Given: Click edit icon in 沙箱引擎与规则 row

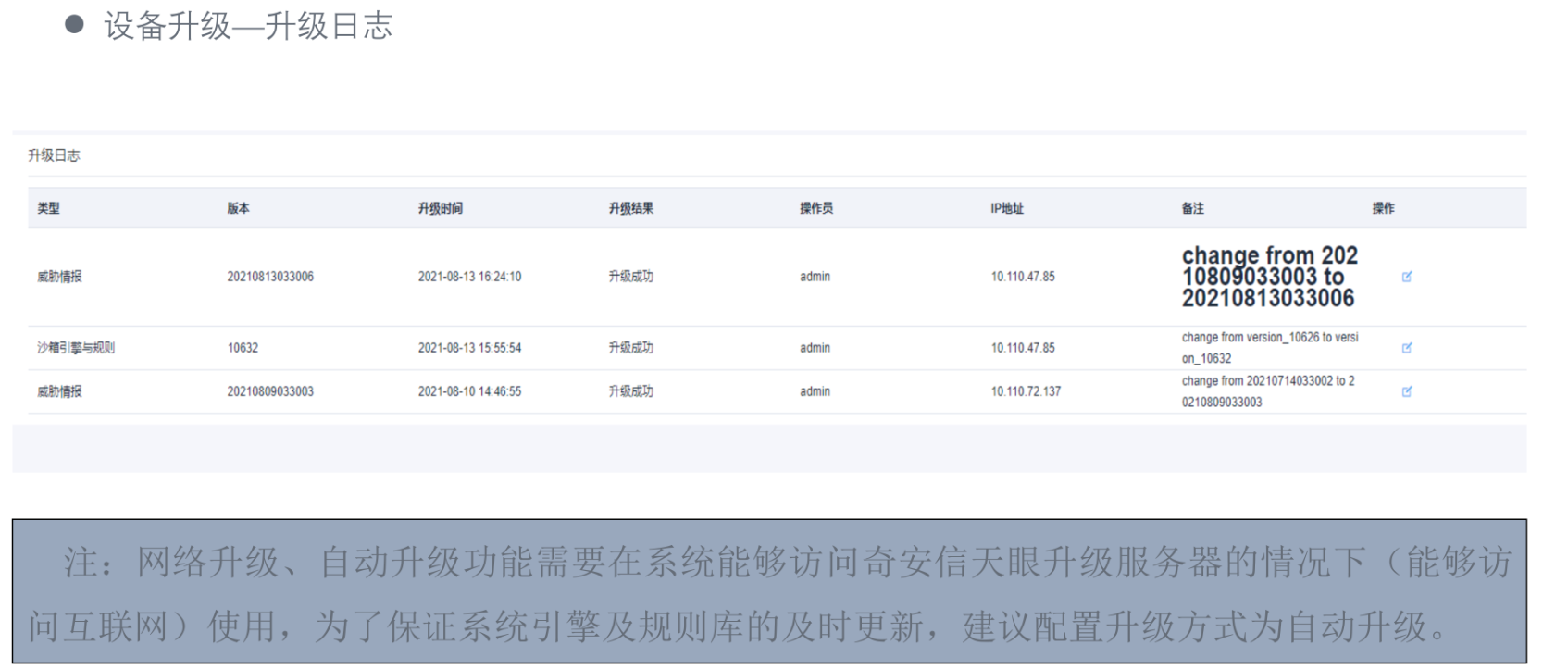Looking at the screenshot, I should [1406, 348].
